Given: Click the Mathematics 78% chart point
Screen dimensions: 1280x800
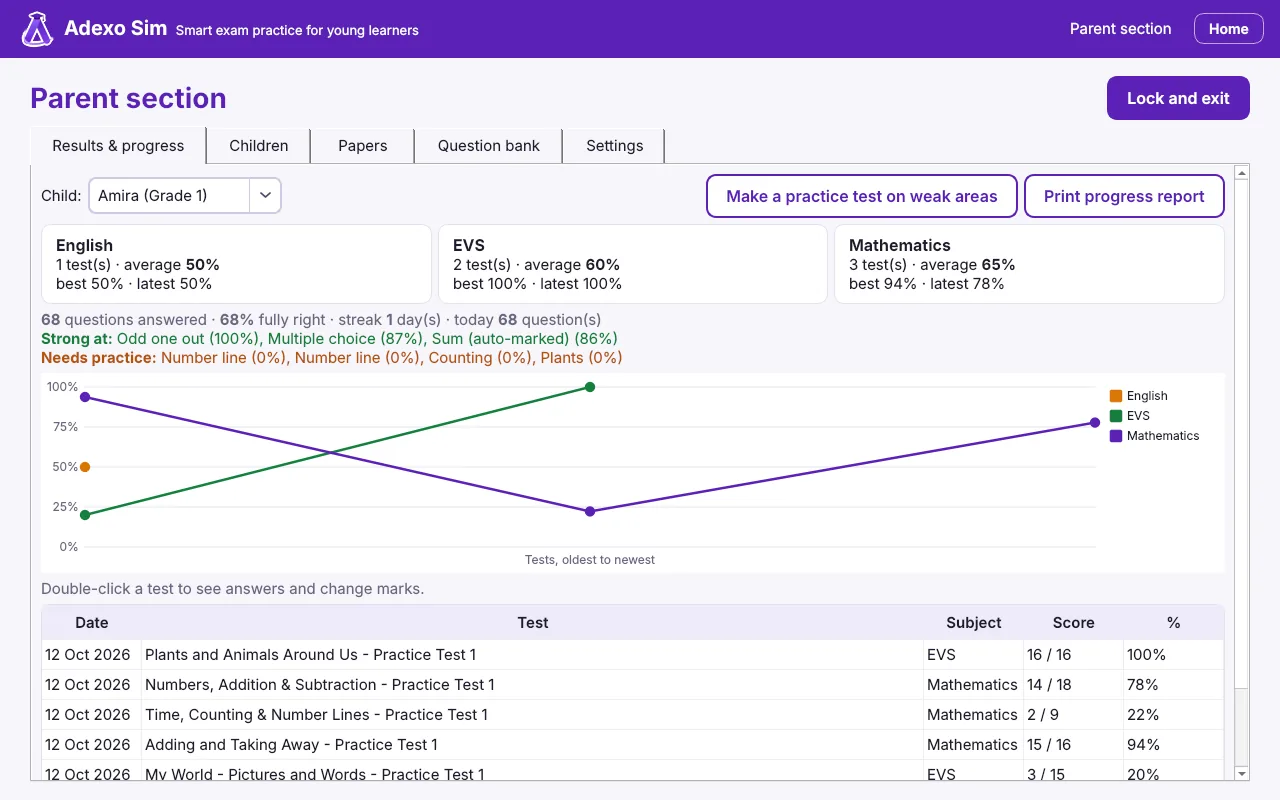Looking at the screenshot, I should [x=1095, y=422].
